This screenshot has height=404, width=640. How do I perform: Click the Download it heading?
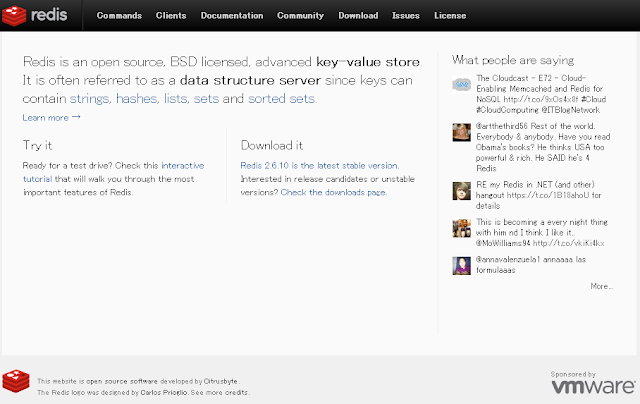[x=271, y=145]
